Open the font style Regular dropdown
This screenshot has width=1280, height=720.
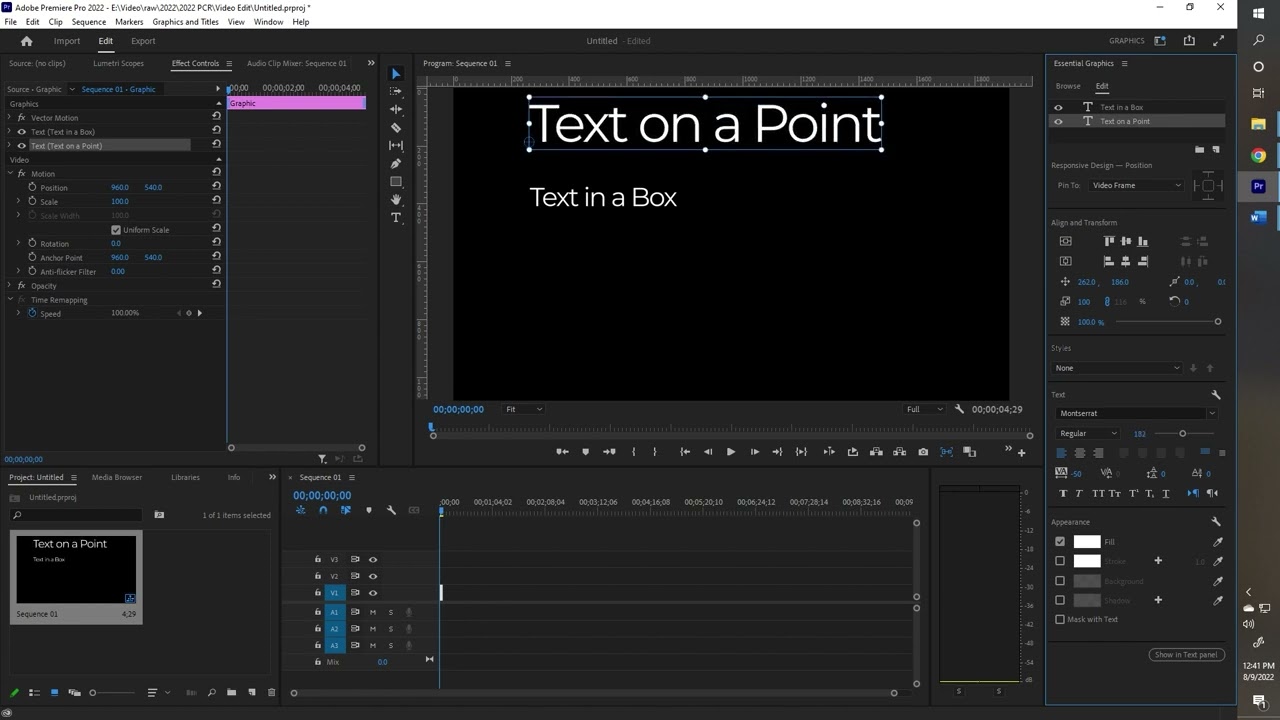[x=1088, y=433]
